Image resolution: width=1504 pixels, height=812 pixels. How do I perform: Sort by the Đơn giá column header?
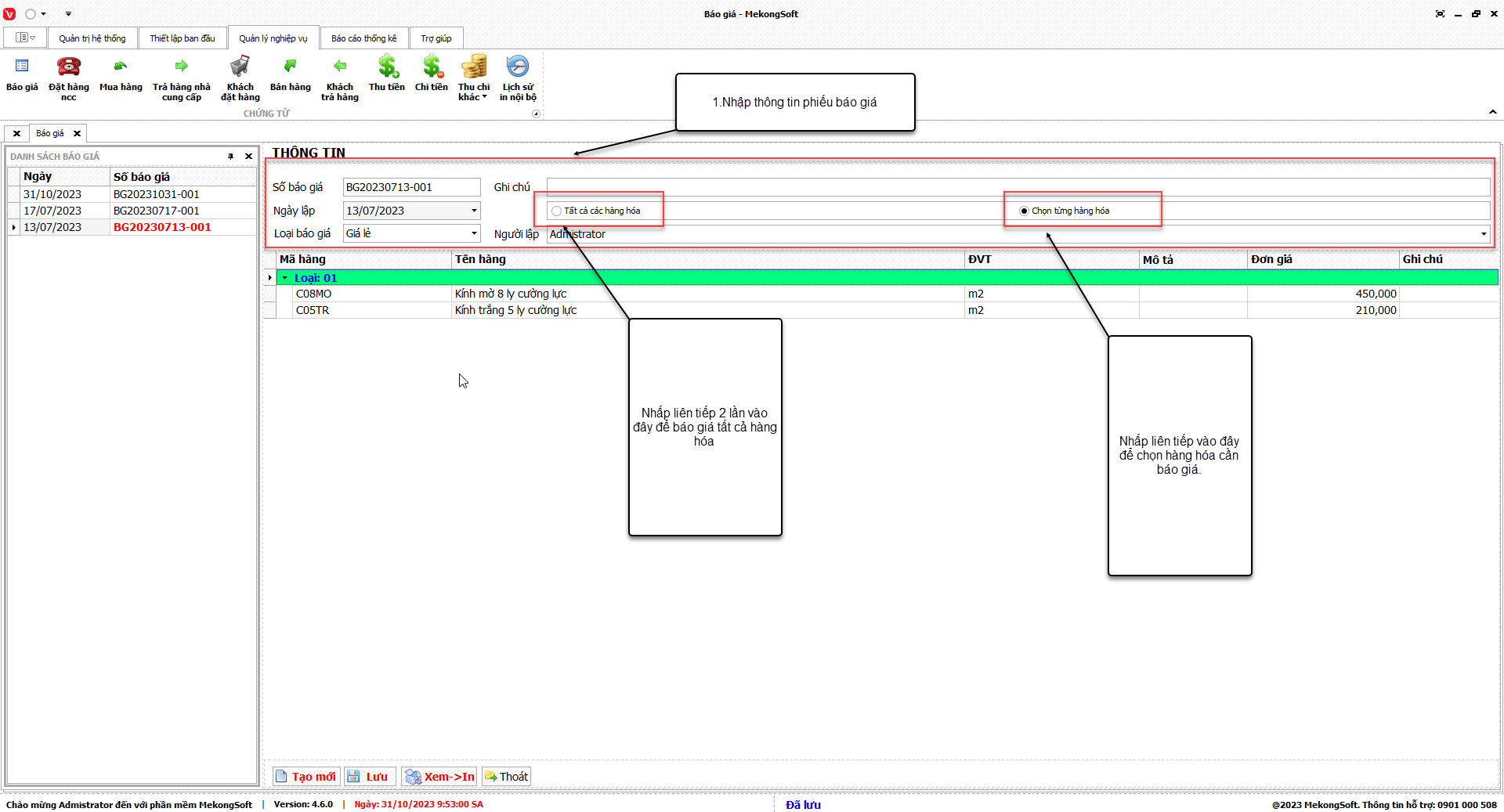pos(1323,259)
